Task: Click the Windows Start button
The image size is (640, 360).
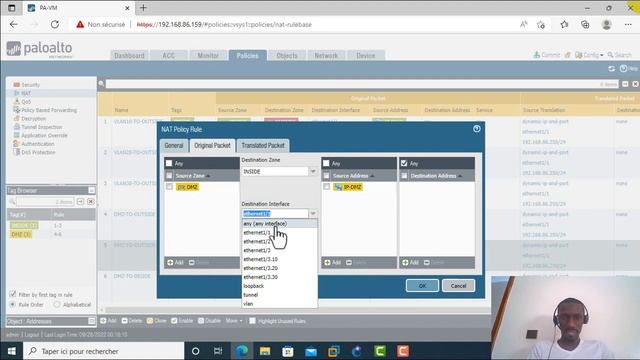Action: [x=11, y=351]
